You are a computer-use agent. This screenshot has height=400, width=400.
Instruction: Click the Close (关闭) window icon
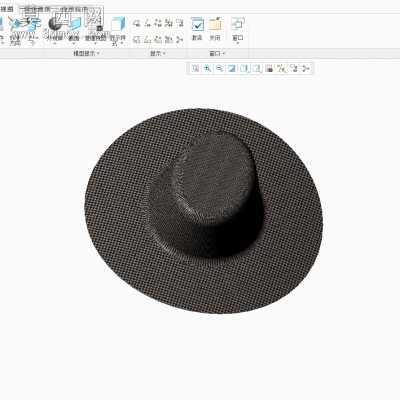click(215, 24)
